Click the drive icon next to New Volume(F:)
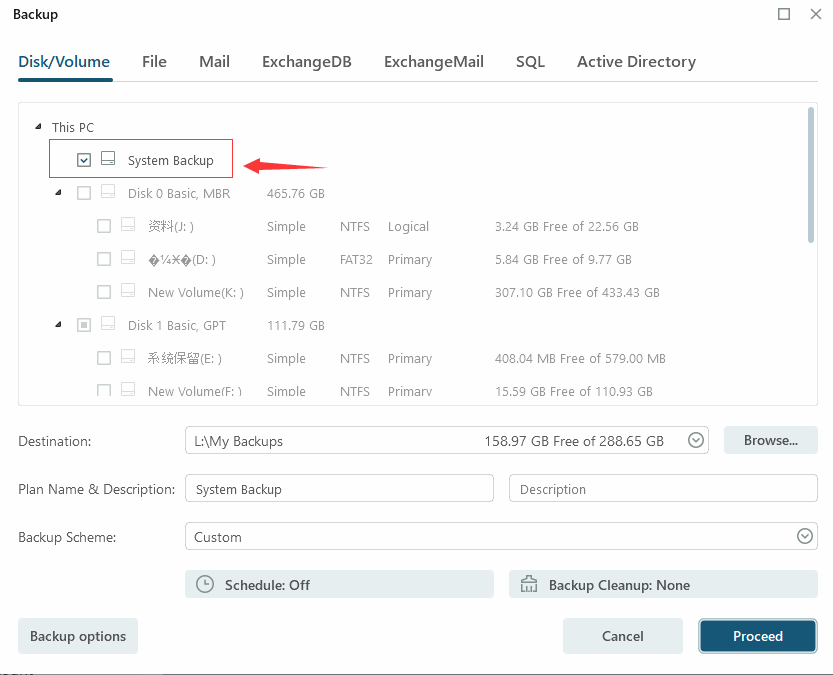 pyautogui.click(x=127, y=390)
